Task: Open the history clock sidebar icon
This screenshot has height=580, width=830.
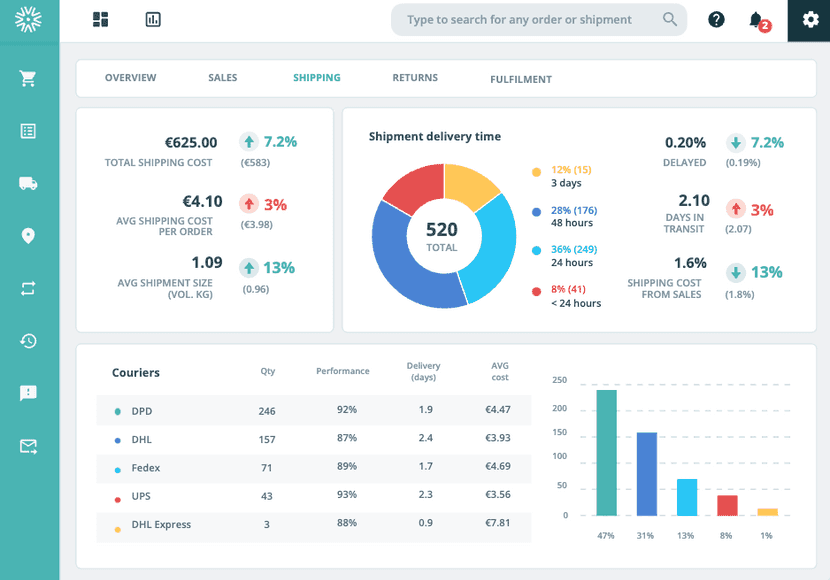Action: tap(28, 341)
